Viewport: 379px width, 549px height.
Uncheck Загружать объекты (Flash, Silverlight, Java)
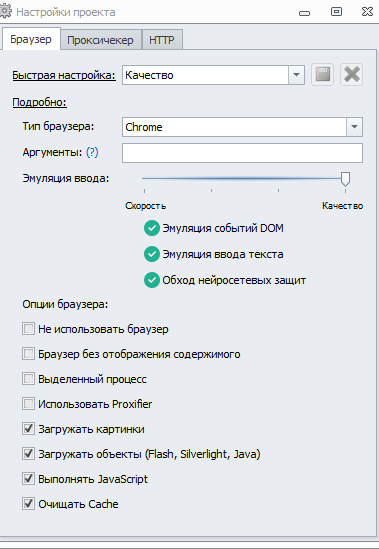tap(28, 454)
